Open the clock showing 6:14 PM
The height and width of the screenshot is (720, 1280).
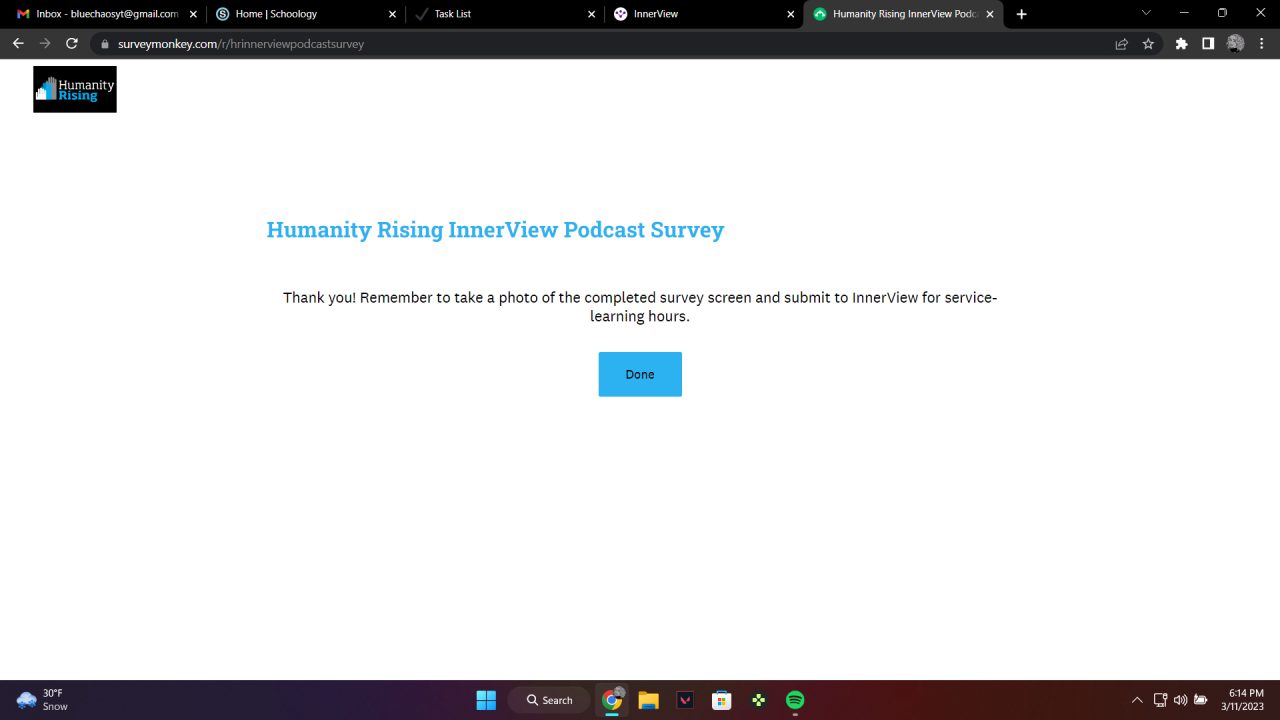tap(1244, 700)
